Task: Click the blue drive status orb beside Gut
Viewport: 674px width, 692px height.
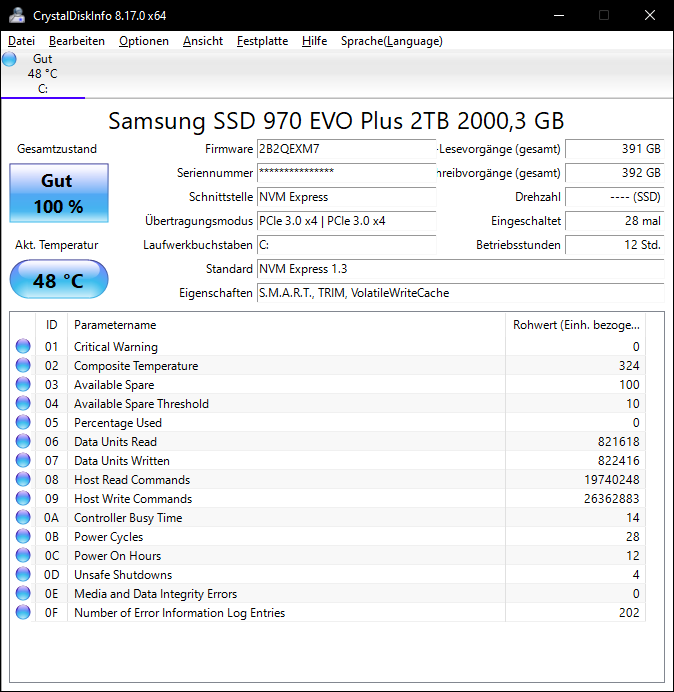Action: pyautogui.click(x=9, y=59)
